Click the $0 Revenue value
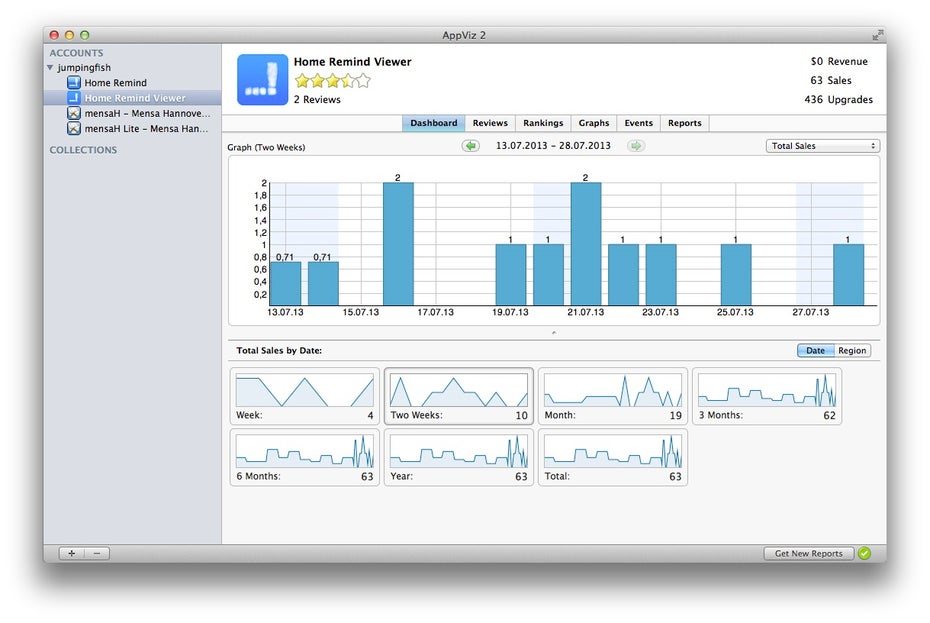 point(839,61)
